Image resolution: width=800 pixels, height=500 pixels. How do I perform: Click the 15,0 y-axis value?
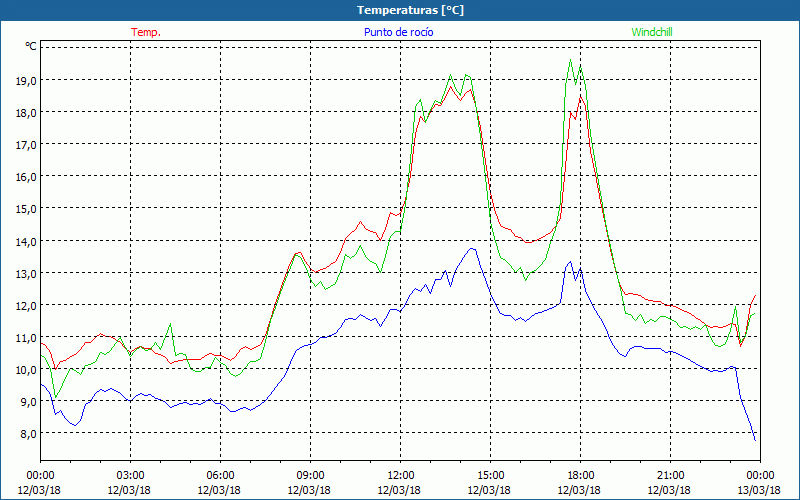pyautogui.click(x=26, y=209)
